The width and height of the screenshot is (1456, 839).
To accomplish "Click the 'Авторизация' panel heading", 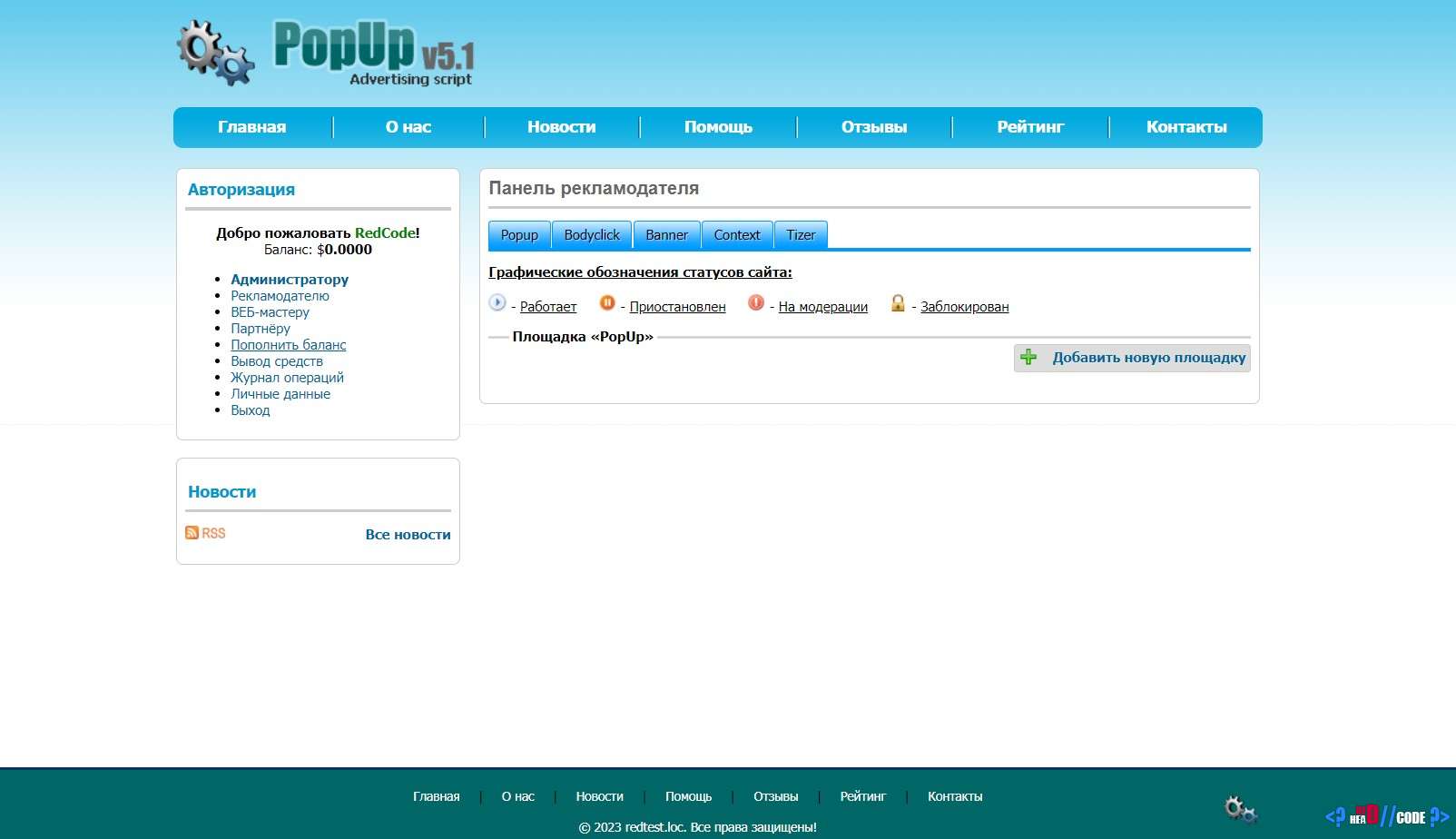I will click(241, 190).
